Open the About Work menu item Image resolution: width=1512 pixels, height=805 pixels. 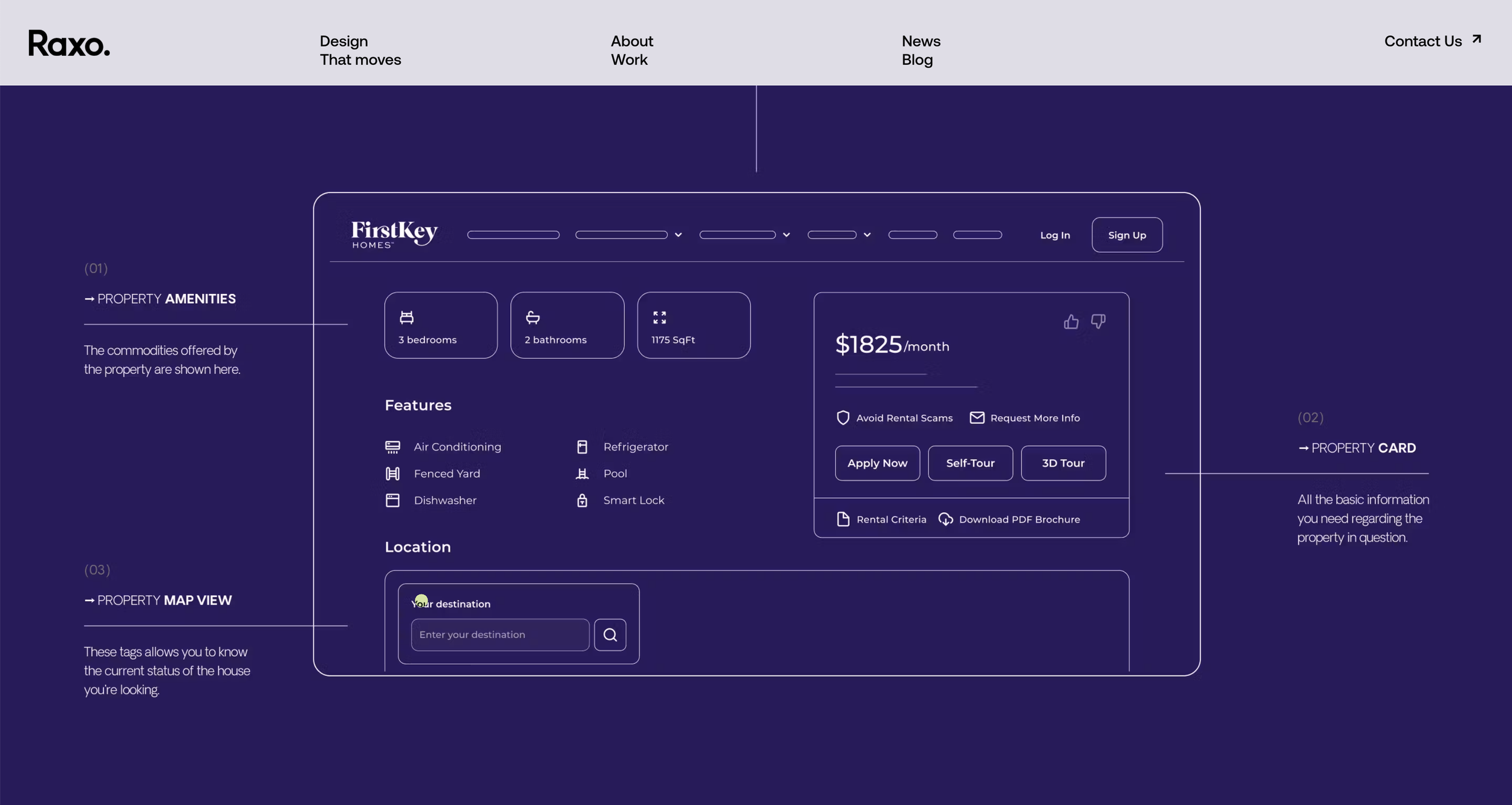pos(631,50)
